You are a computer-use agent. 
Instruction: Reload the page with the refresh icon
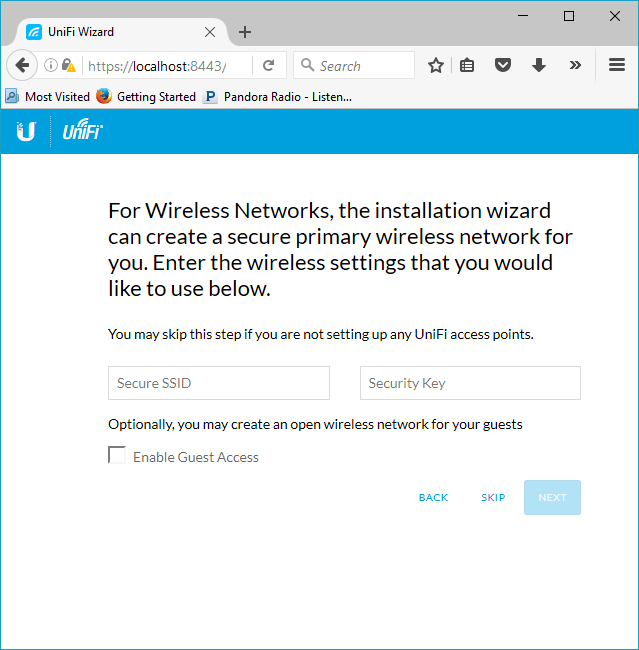[268, 66]
